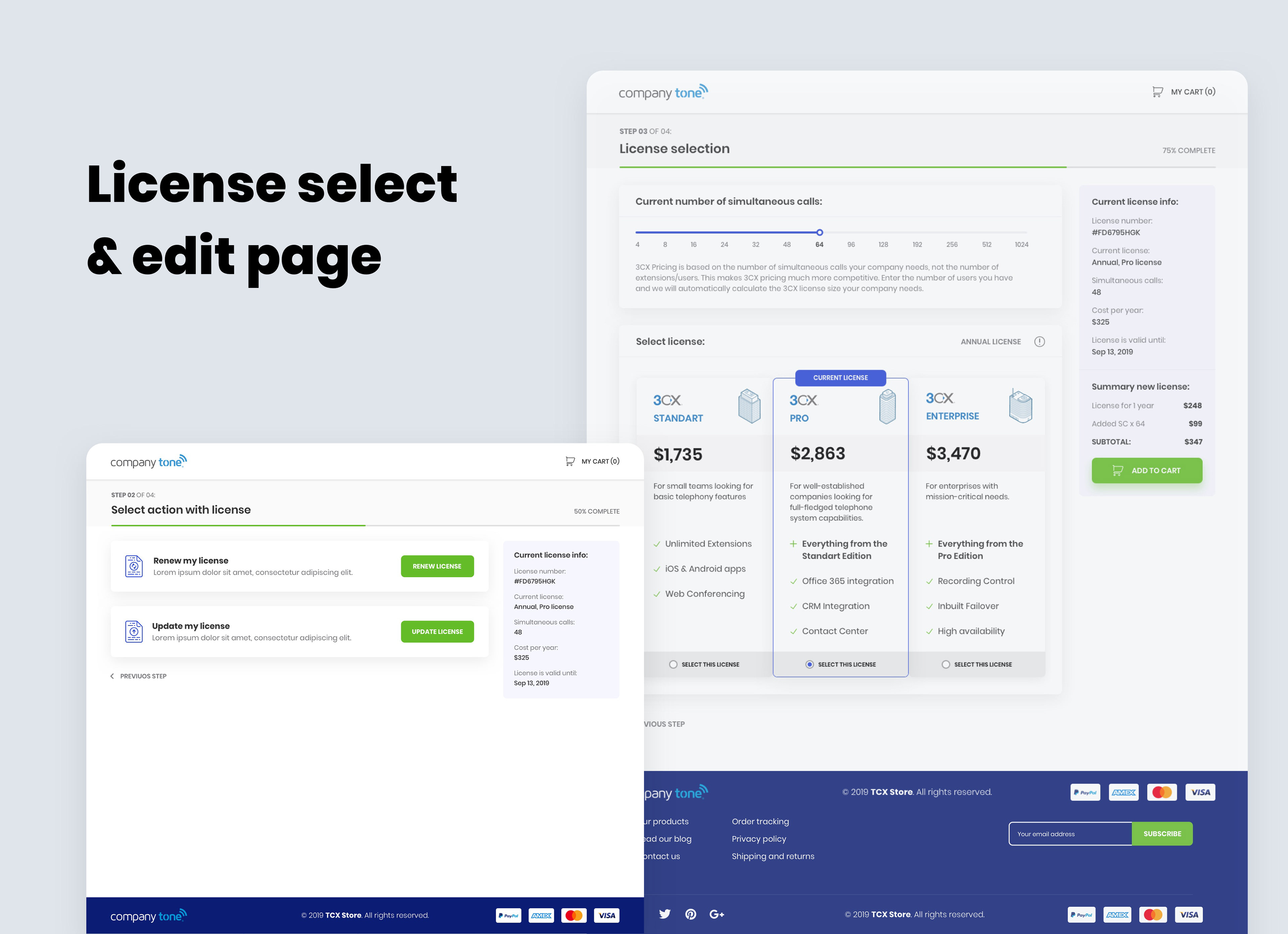Viewport: 1288px width, 934px height.
Task: Click the Standart building icon
Action: click(x=749, y=406)
